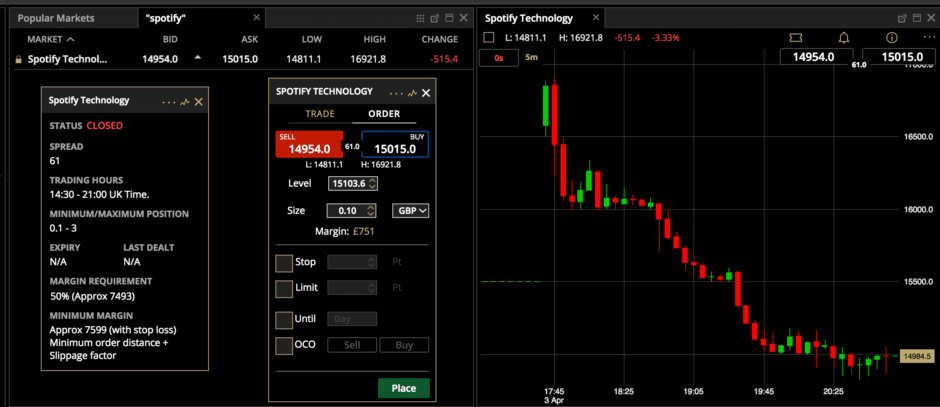Tick the checkbox in chart header

pyautogui.click(x=489, y=38)
